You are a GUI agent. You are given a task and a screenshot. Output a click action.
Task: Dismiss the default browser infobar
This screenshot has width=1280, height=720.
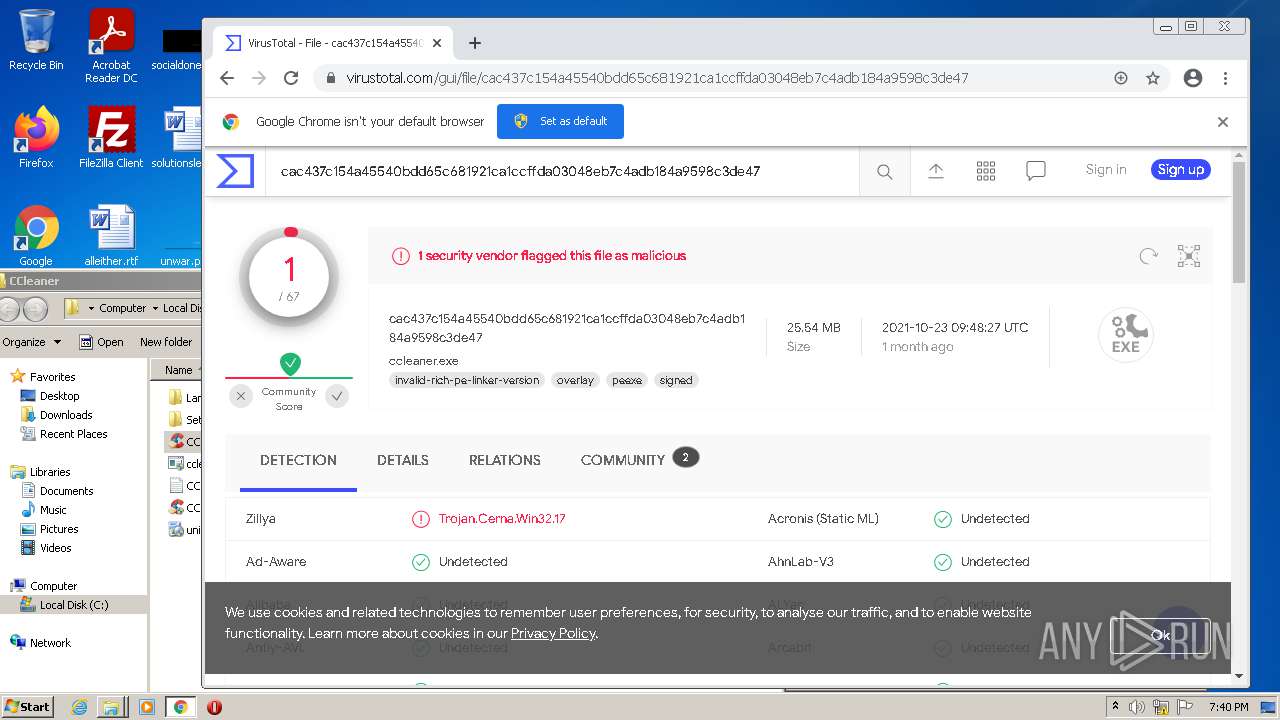coord(1222,122)
